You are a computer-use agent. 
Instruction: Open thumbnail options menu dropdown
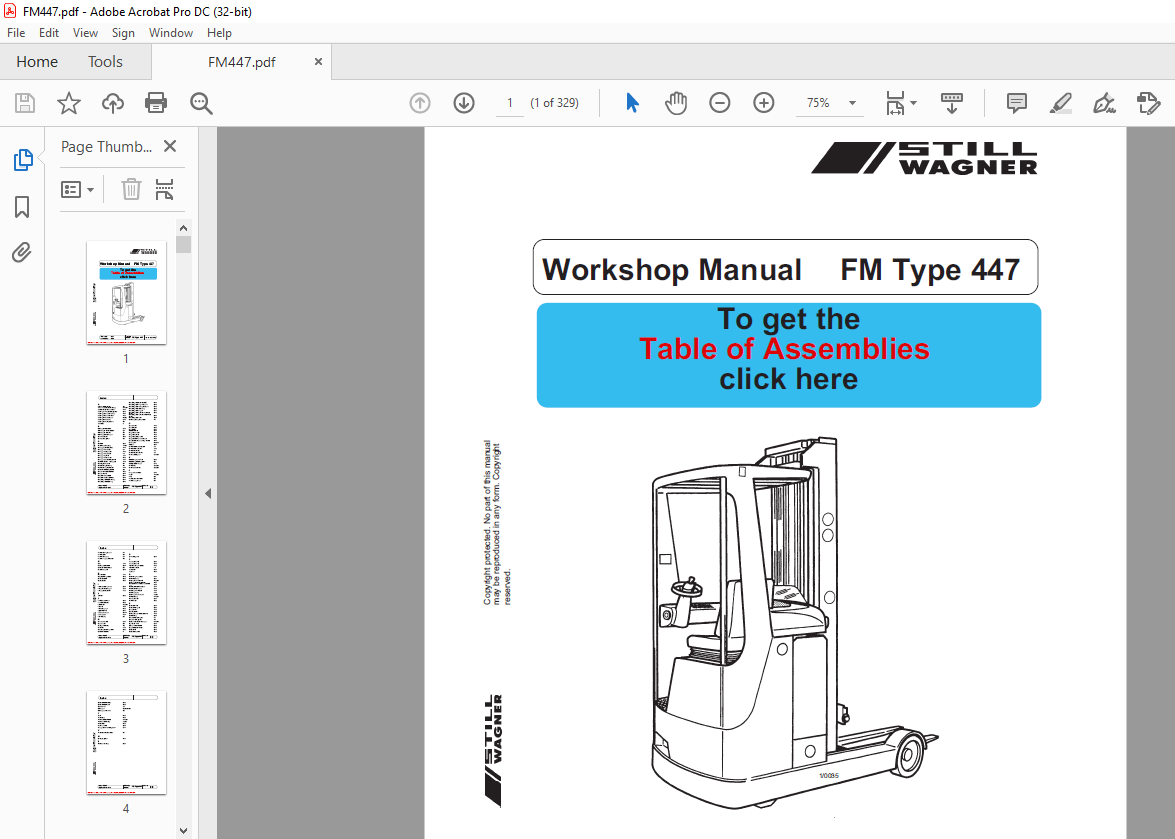(77, 190)
